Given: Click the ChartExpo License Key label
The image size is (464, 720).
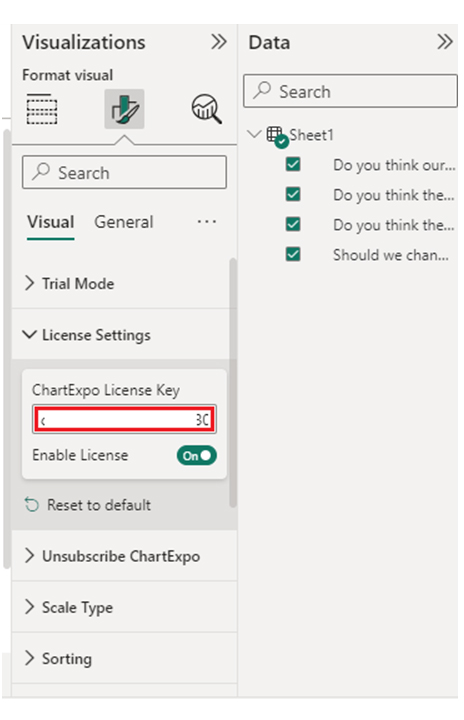Looking at the screenshot, I should click(x=106, y=390).
